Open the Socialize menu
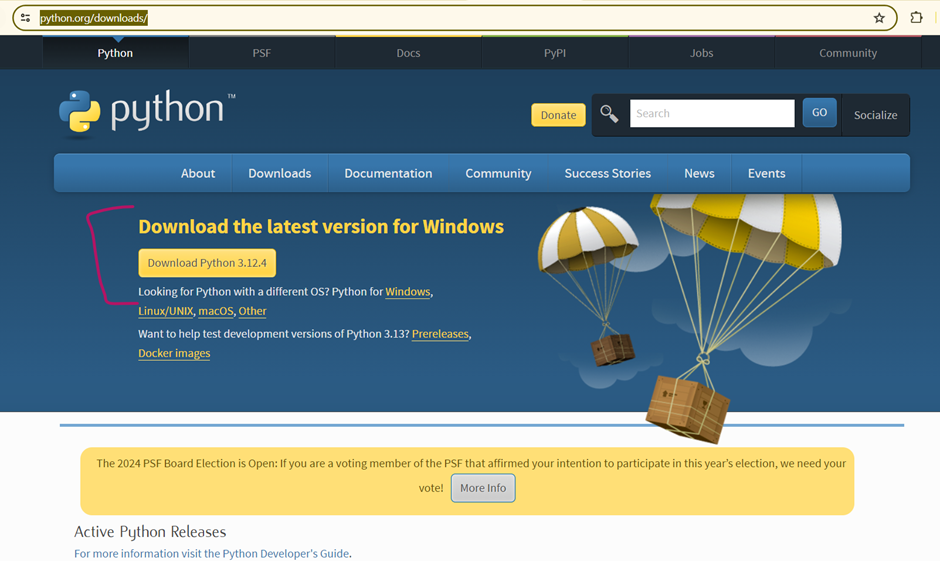The height and width of the screenshot is (561, 940). (875, 115)
